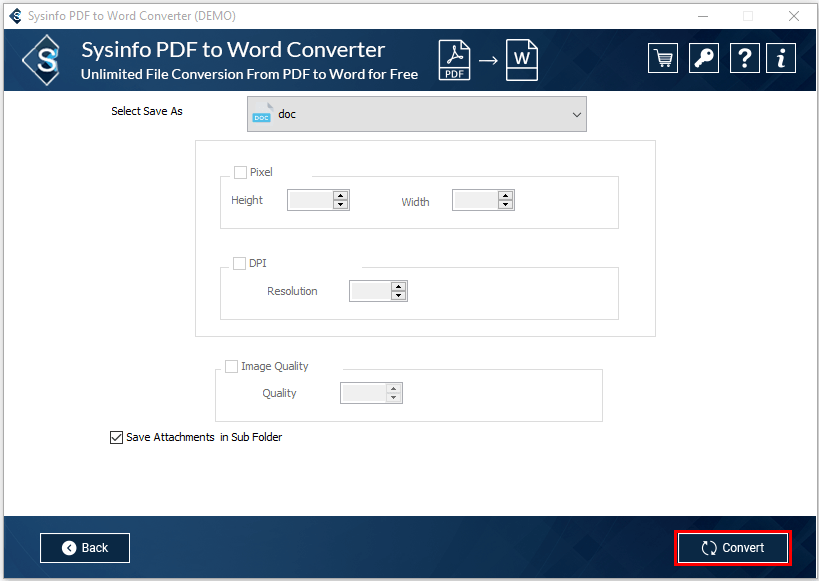This screenshot has width=819, height=581.
Task: Open the key activation icon
Action: click(704, 58)
